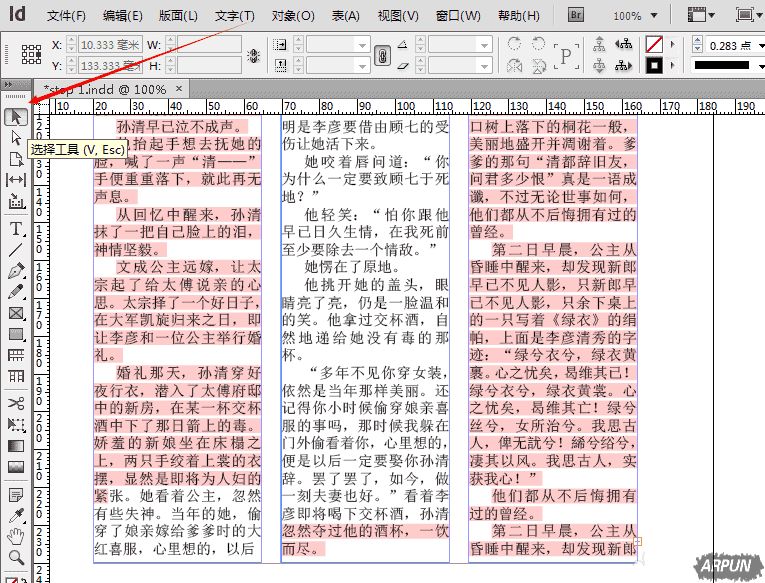Click the select previous object icon
The image size is (765, 583).
624,44
